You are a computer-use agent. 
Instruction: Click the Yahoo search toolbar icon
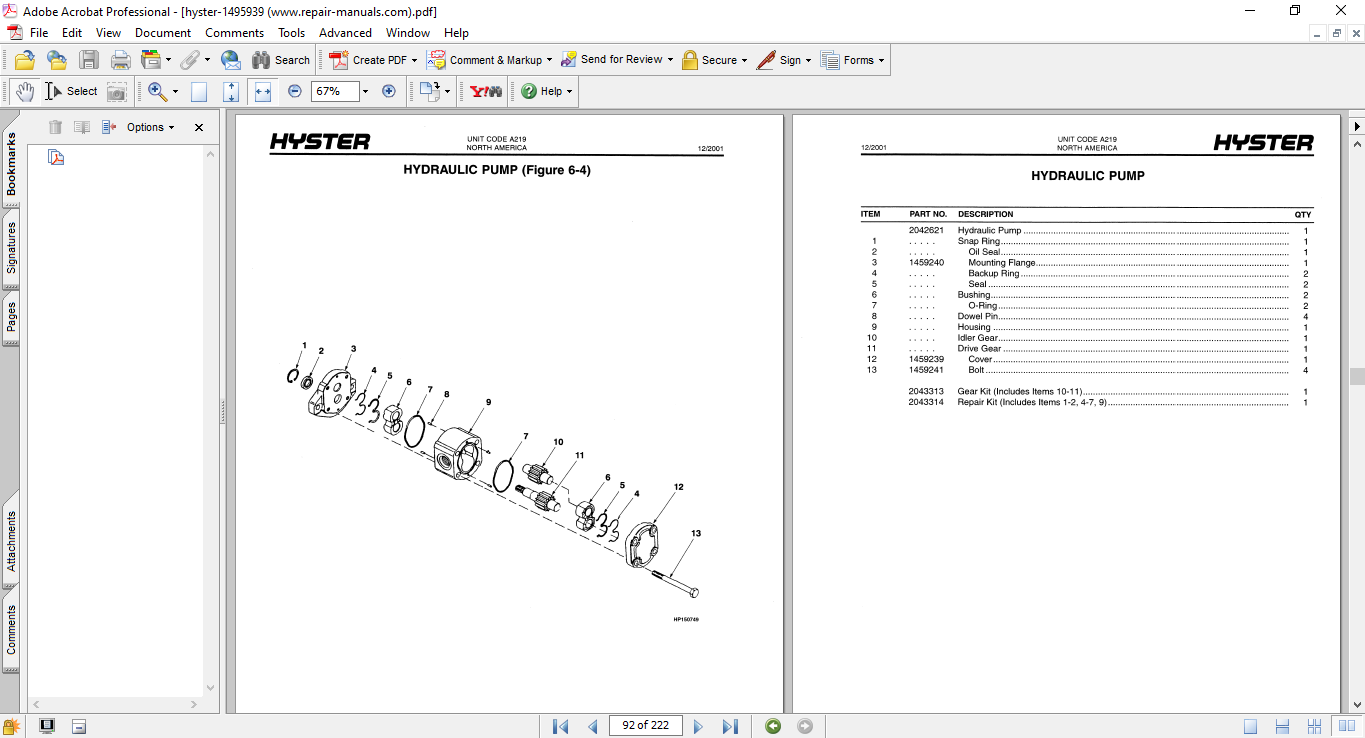(x=486, y=91)
